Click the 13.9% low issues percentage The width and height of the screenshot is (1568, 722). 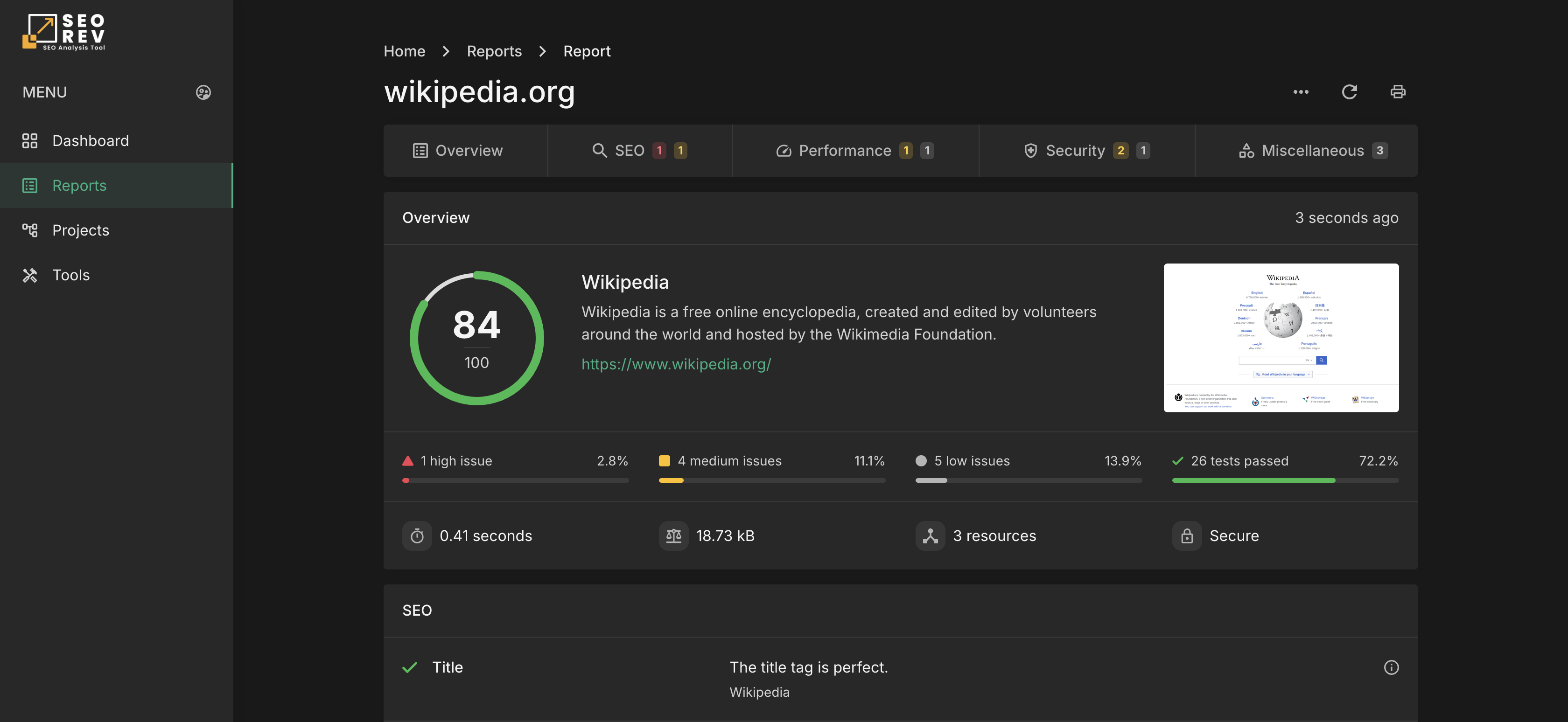[1122, 461]
